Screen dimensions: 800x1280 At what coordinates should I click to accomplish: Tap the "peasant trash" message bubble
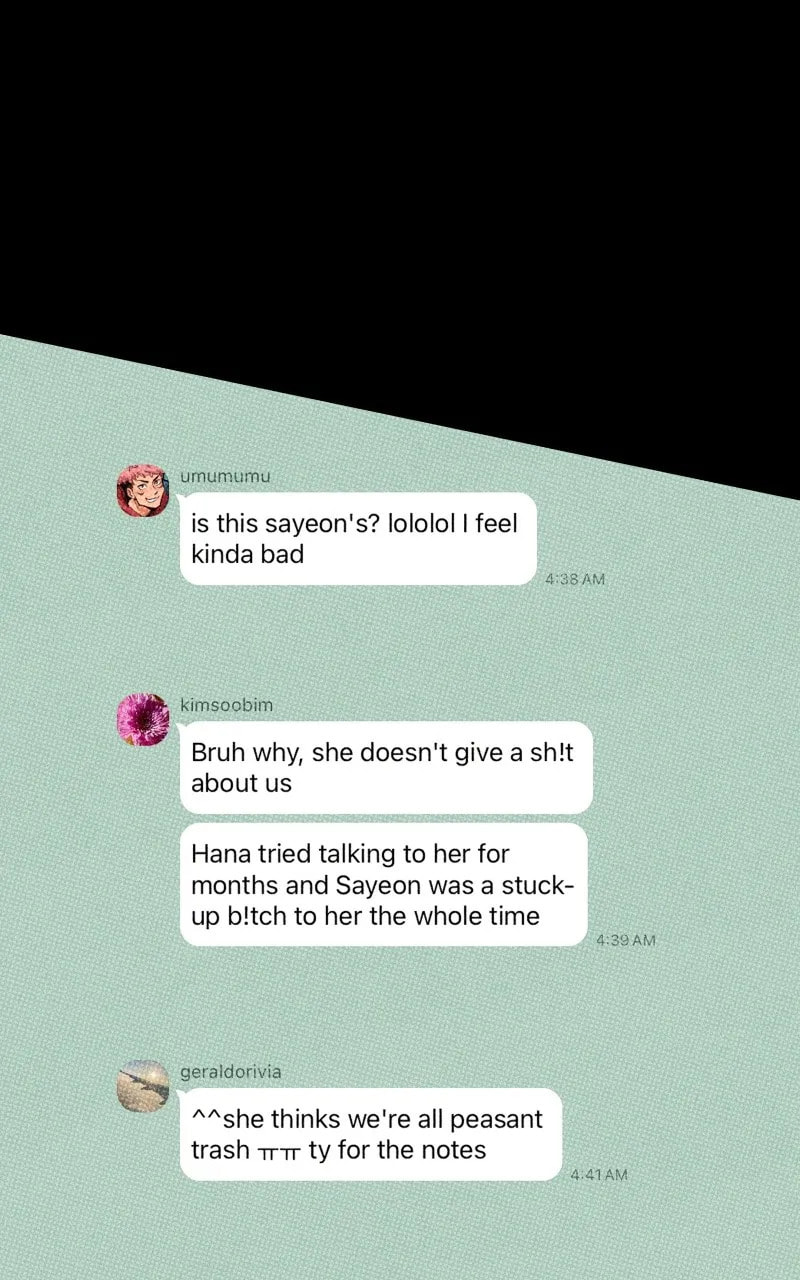371,1134
